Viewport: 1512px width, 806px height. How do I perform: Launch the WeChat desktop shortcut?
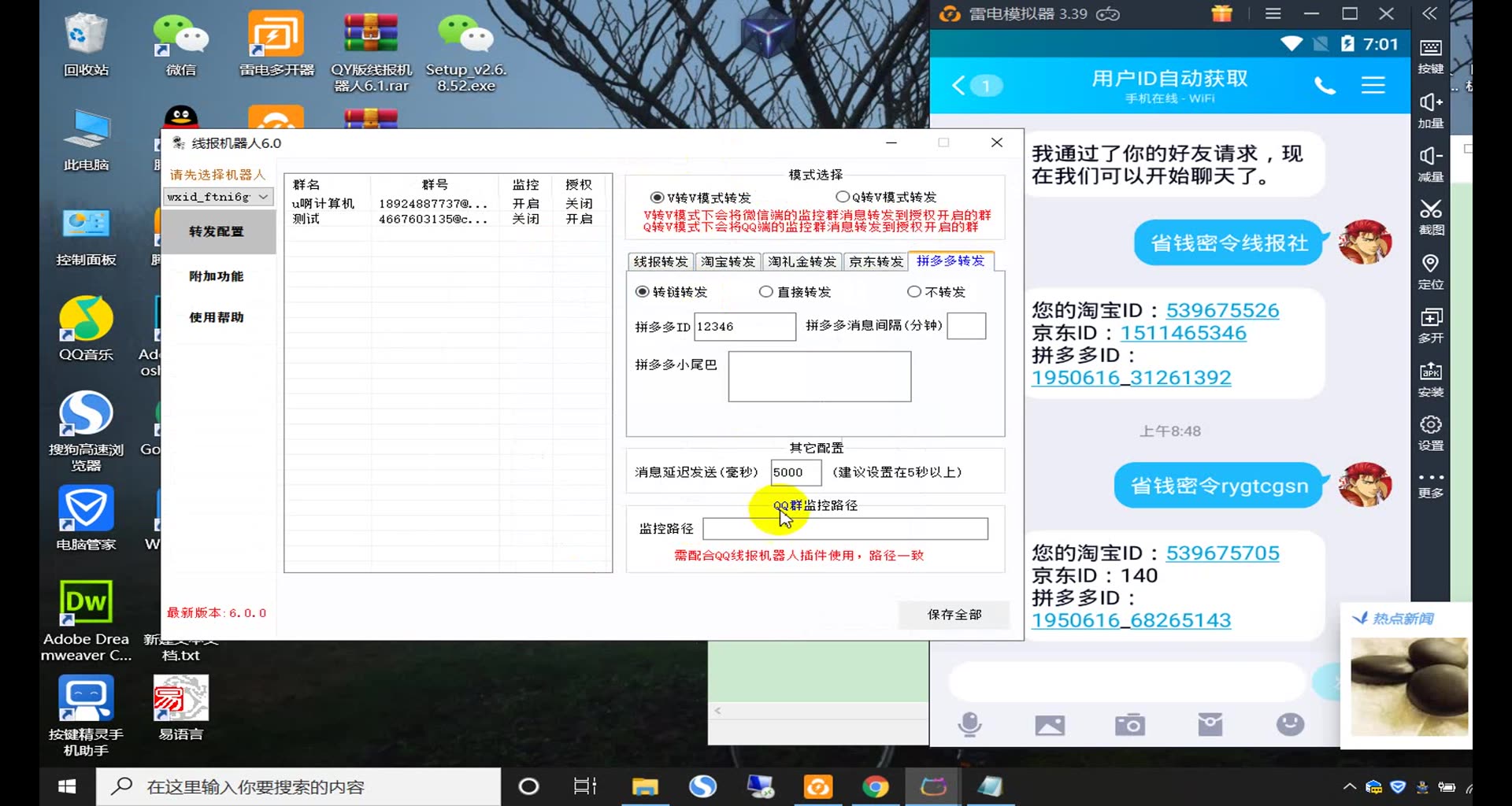[180, 45]
